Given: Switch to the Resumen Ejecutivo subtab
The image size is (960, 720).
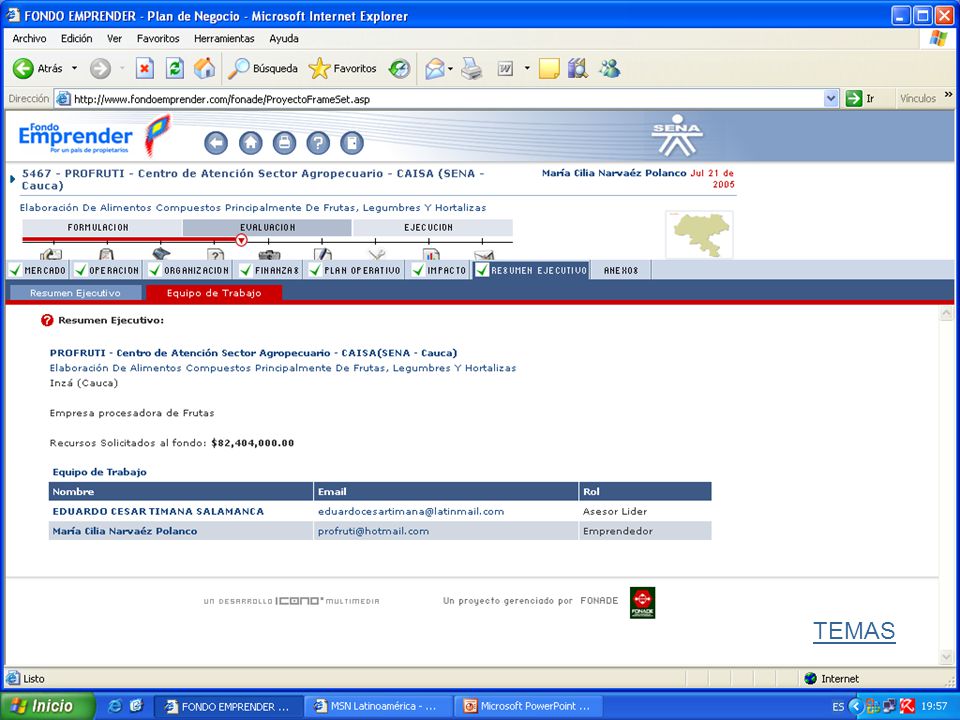Looking at the screenshot, I should (x=75, y=293).
